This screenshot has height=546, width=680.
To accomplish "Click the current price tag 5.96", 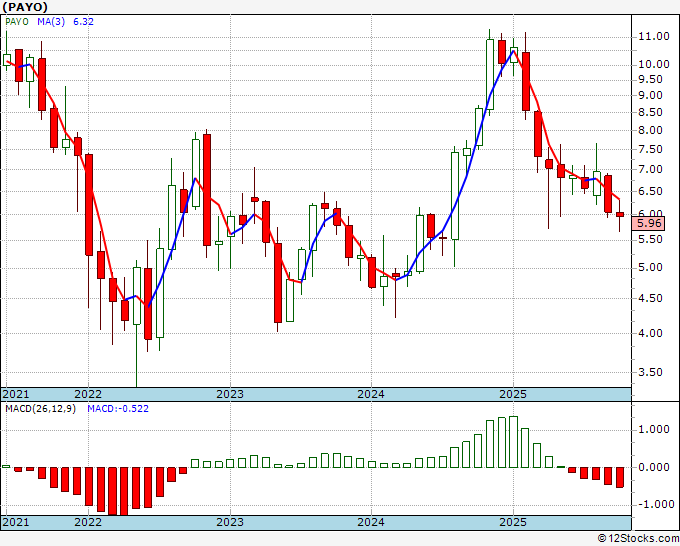I will (x=649, y=223).
